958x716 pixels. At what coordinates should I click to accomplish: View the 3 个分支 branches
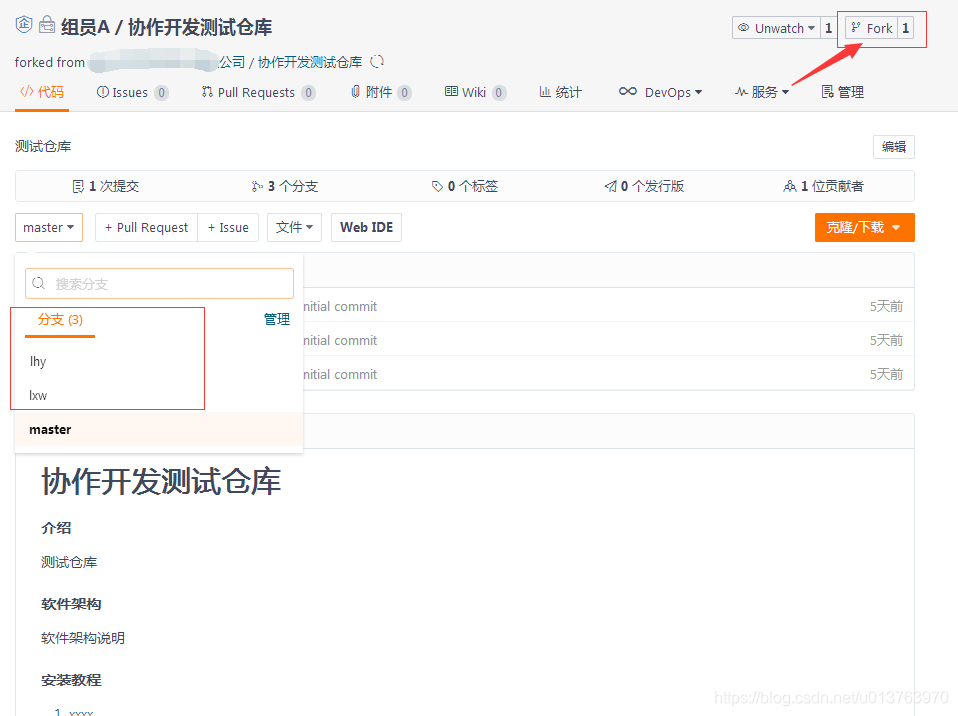point(285,186)
